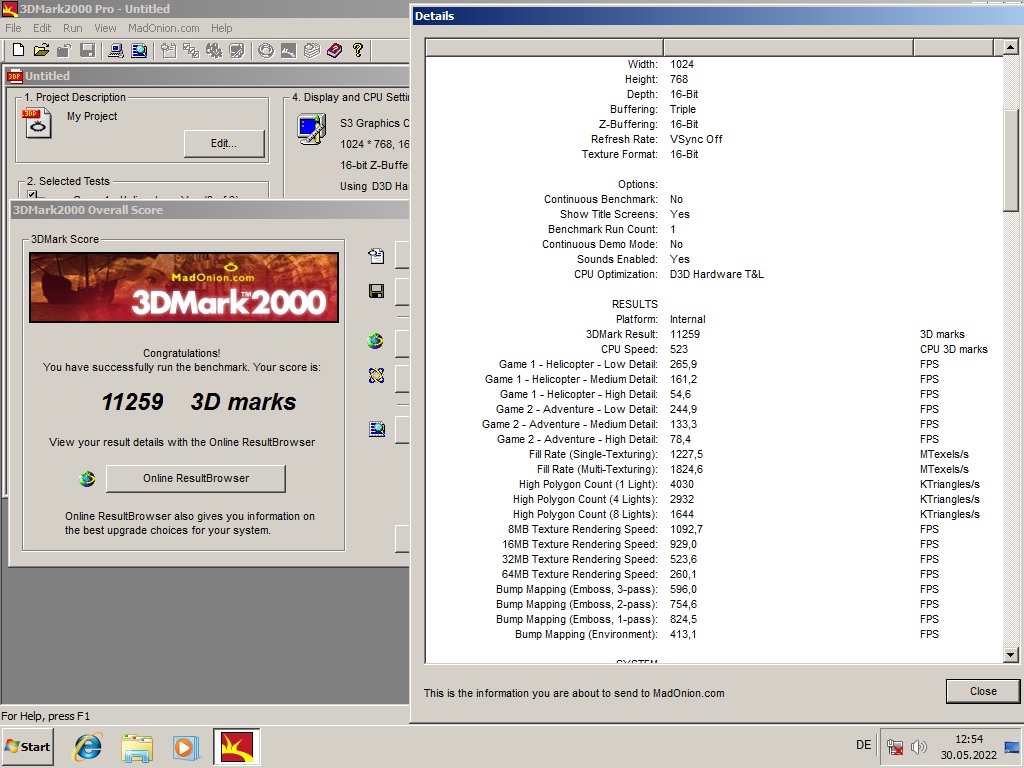
Task: Click 'CPU Optimization:' row label
Action: click(x=616, y=274)
